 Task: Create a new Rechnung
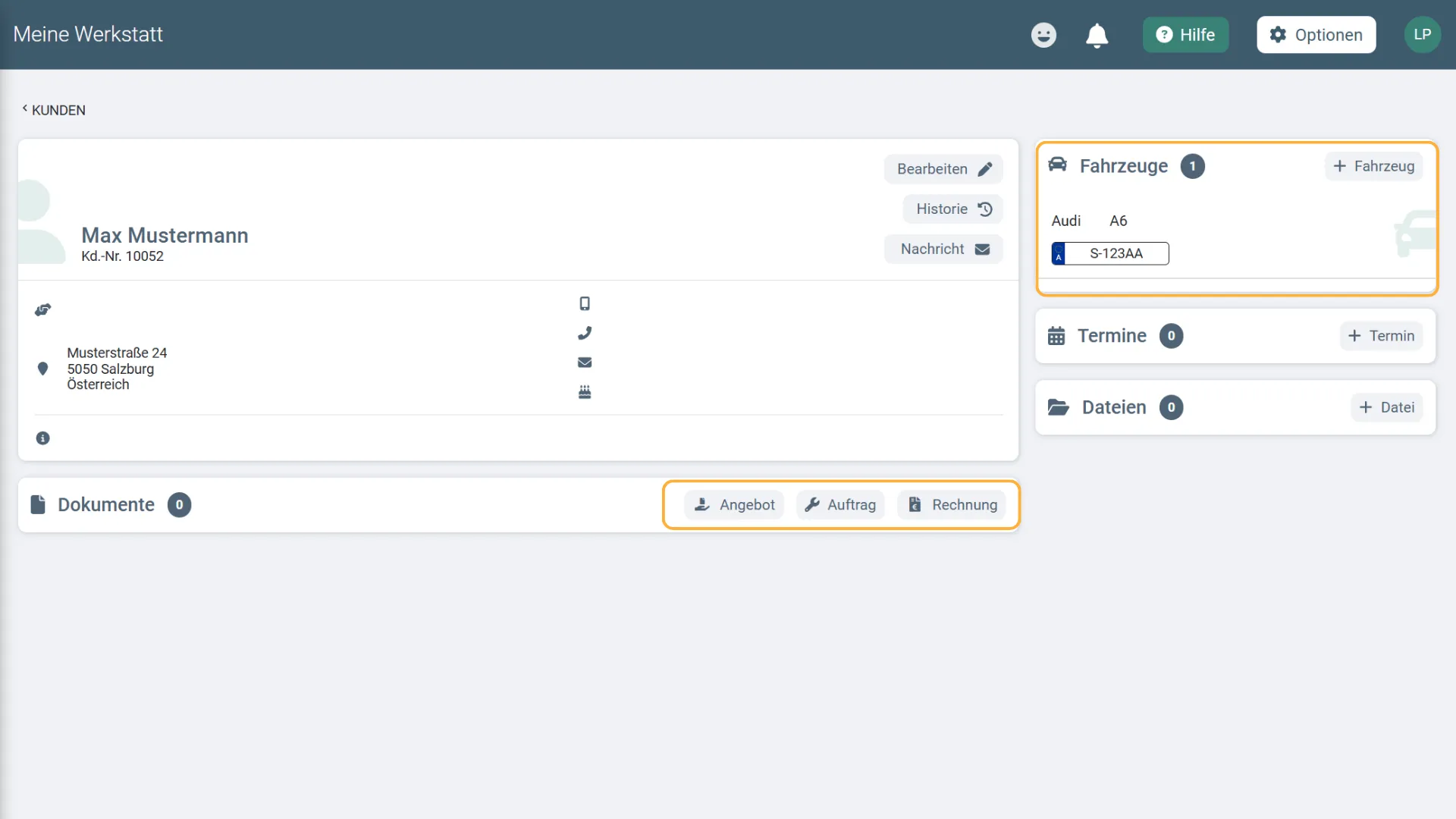952,505
